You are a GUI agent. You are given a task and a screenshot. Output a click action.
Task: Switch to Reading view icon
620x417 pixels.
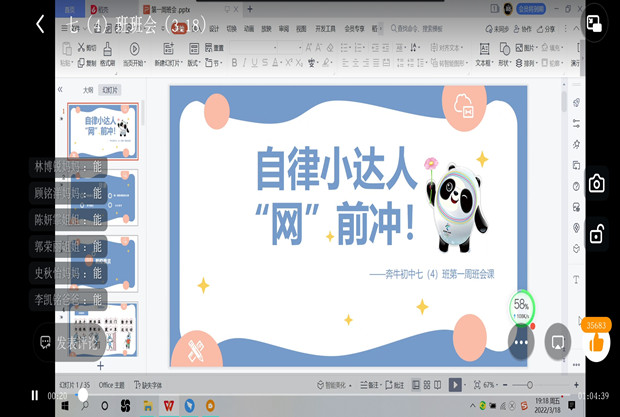pyautogui.click(x=438, y=385)
